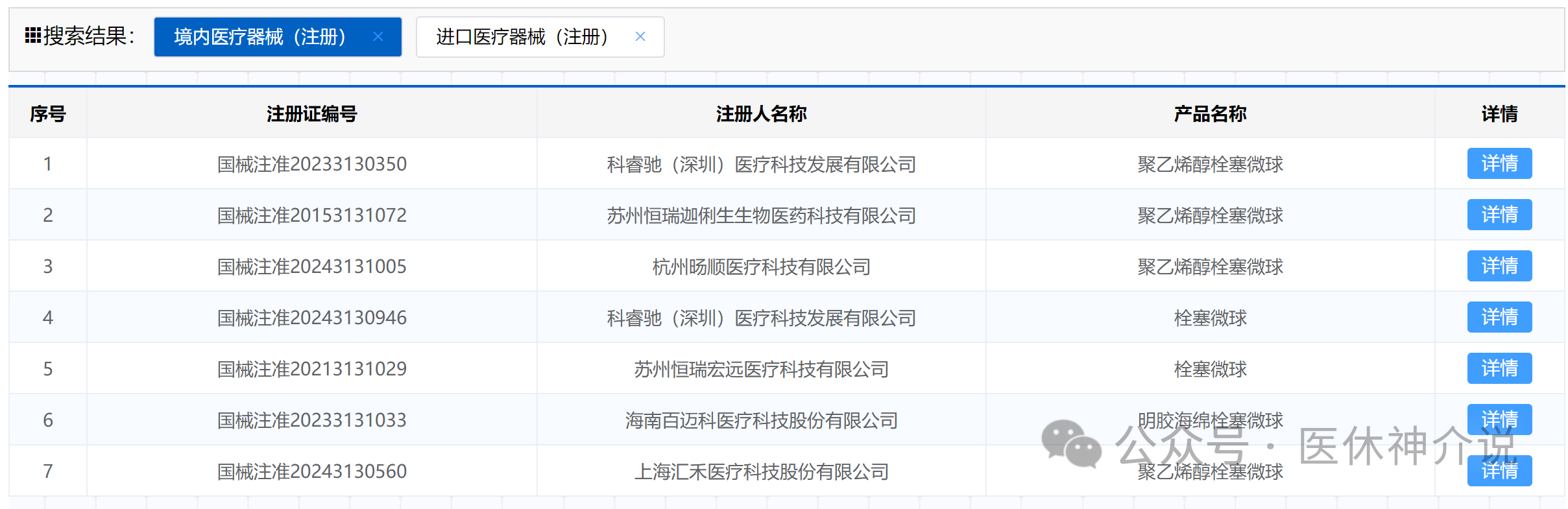The height and width of the screenshot is (509, 1568).
Task: Open 详情 for 国械注准20243131005
Action: click(x=1499, y=266)
